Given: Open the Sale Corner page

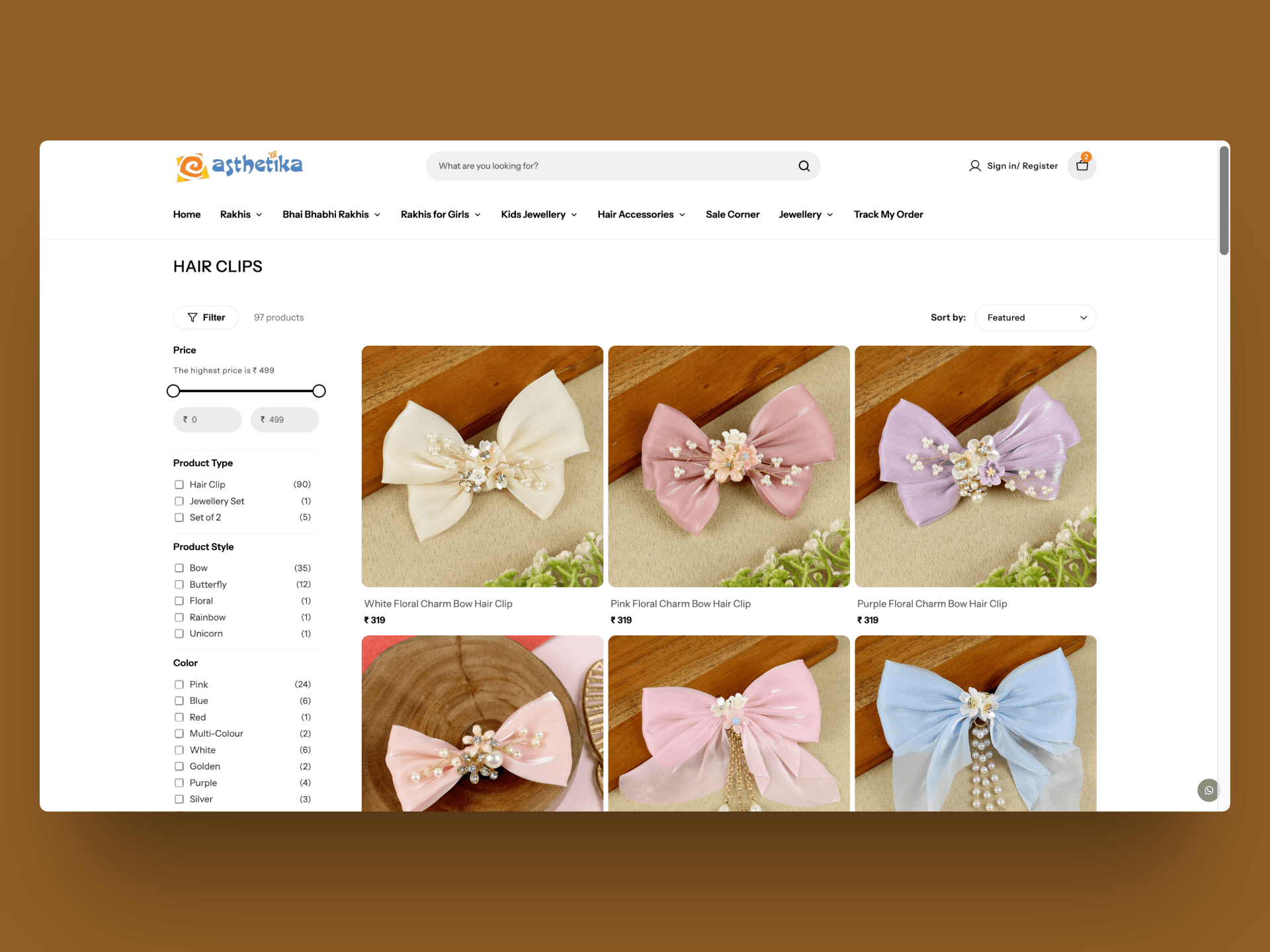Looking at the screenshot, I should pos(732,214).
